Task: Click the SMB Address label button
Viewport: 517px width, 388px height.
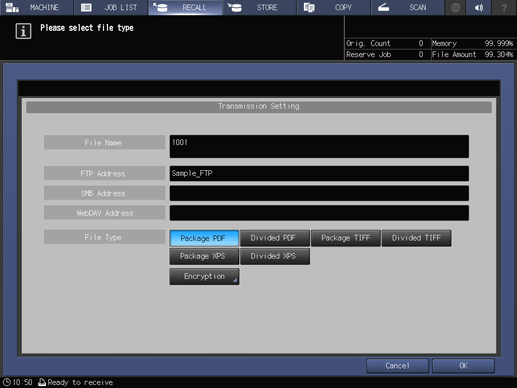Action: [104, 193]
